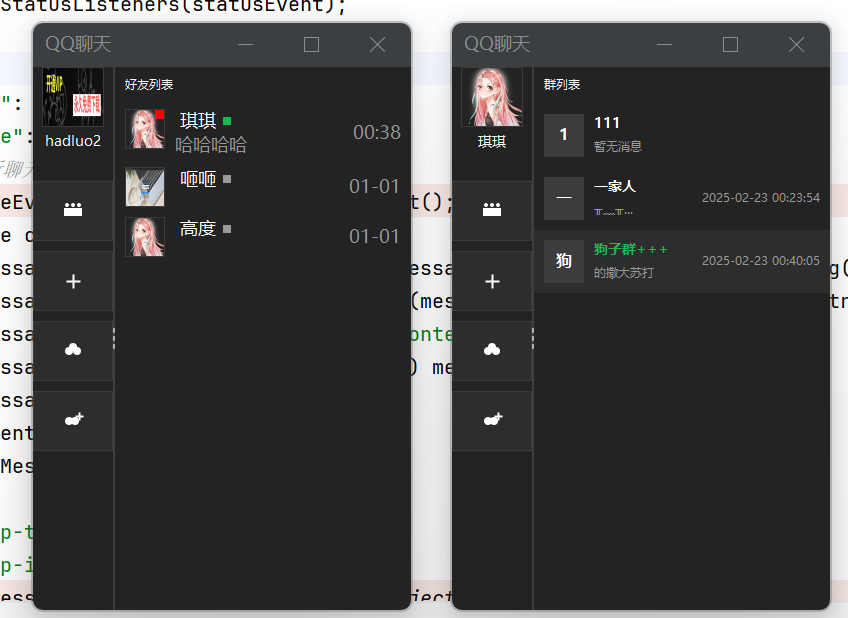
Task: Click right window title QQ聊天
Action: tap(498, 44)
